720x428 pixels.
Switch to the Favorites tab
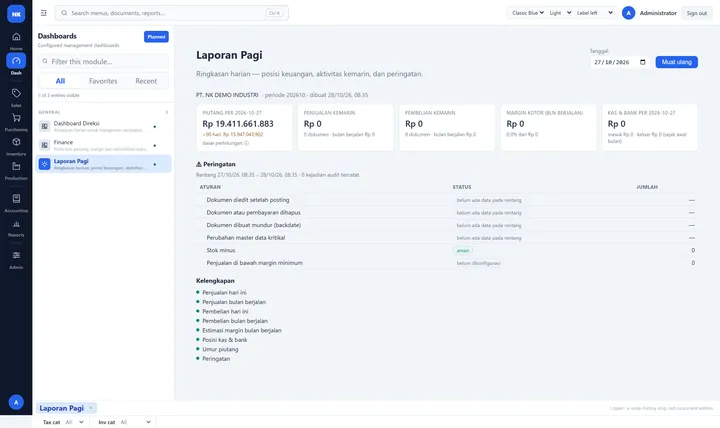pyautogui.click(x=103, y=81)
